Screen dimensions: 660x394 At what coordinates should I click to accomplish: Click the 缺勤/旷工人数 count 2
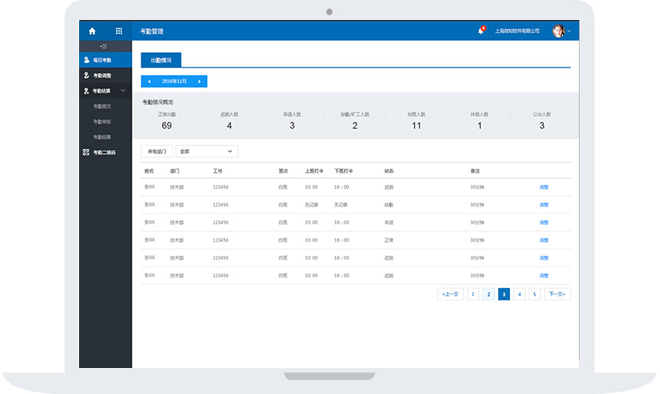355,125
